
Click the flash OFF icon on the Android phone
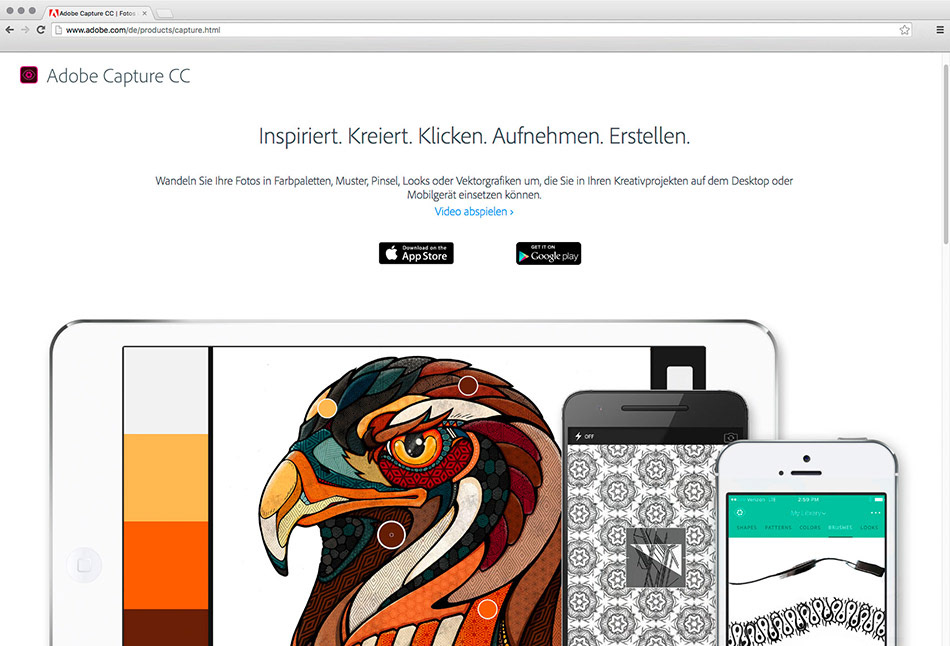pos(584,436)
